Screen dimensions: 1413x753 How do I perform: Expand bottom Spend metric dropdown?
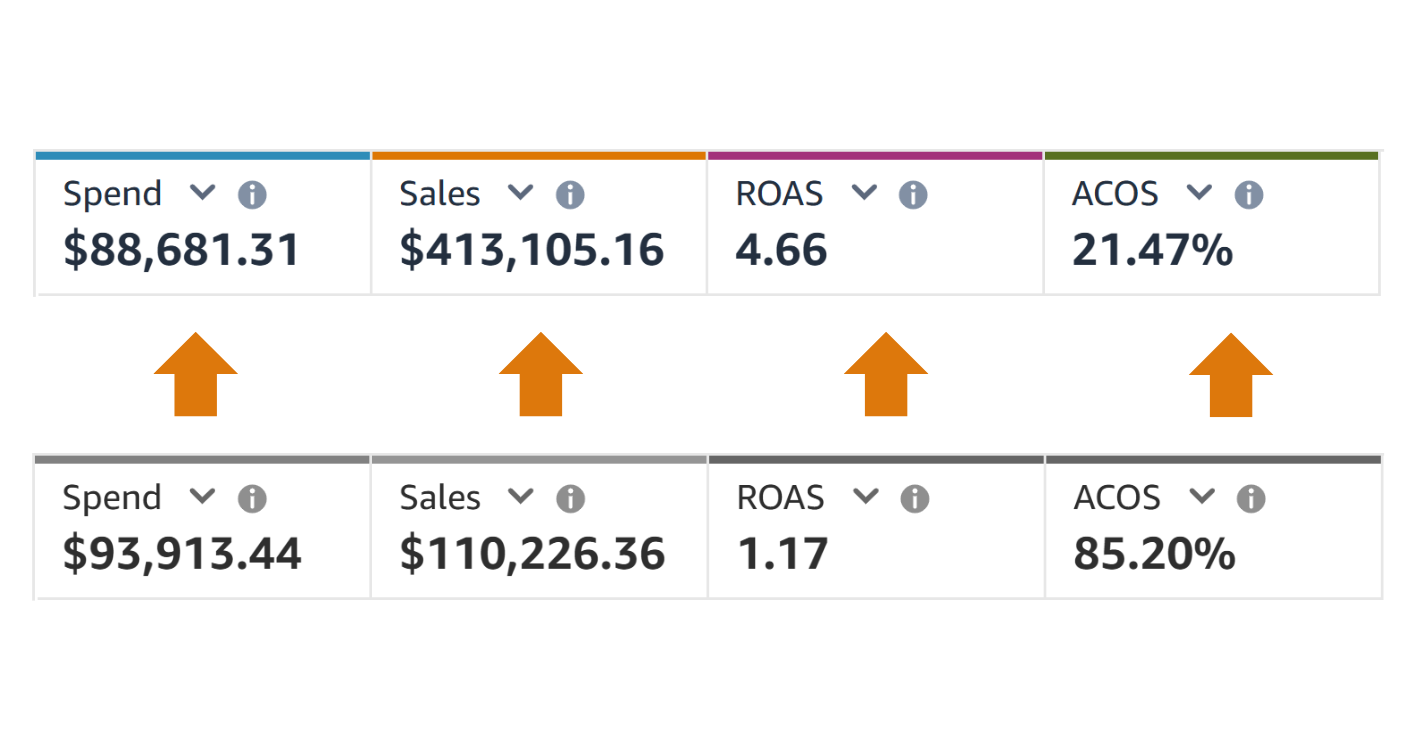pos(203,496)
